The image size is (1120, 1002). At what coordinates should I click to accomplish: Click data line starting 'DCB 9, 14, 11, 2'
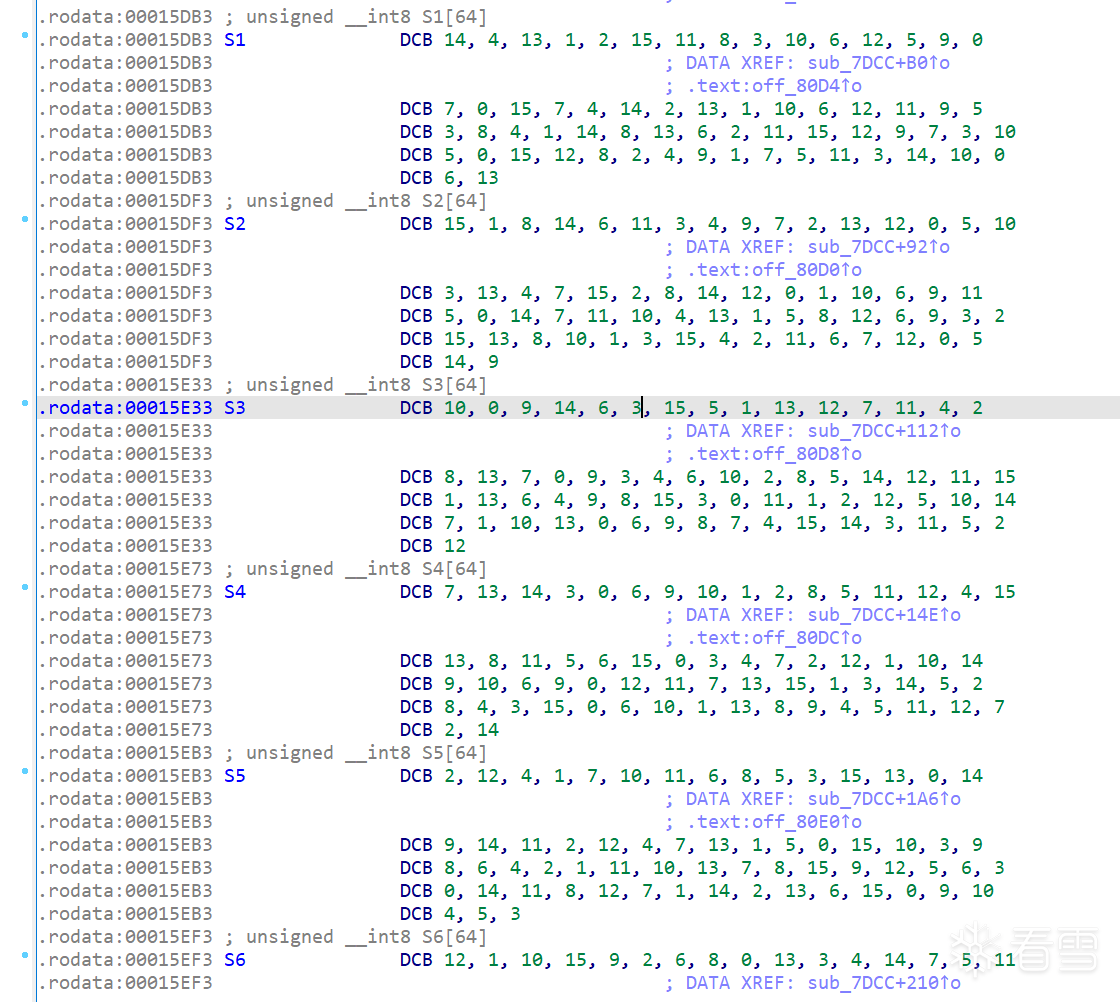tap(691, 845)
